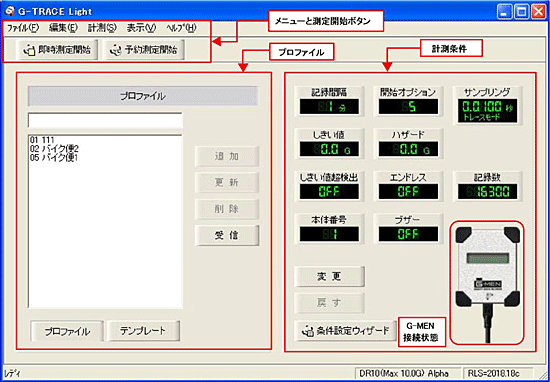Switch to the テンプレート tab
Image resolution: width=550 pixels, height=382 pixels.
pyautogui.click(x=143, y=331)
